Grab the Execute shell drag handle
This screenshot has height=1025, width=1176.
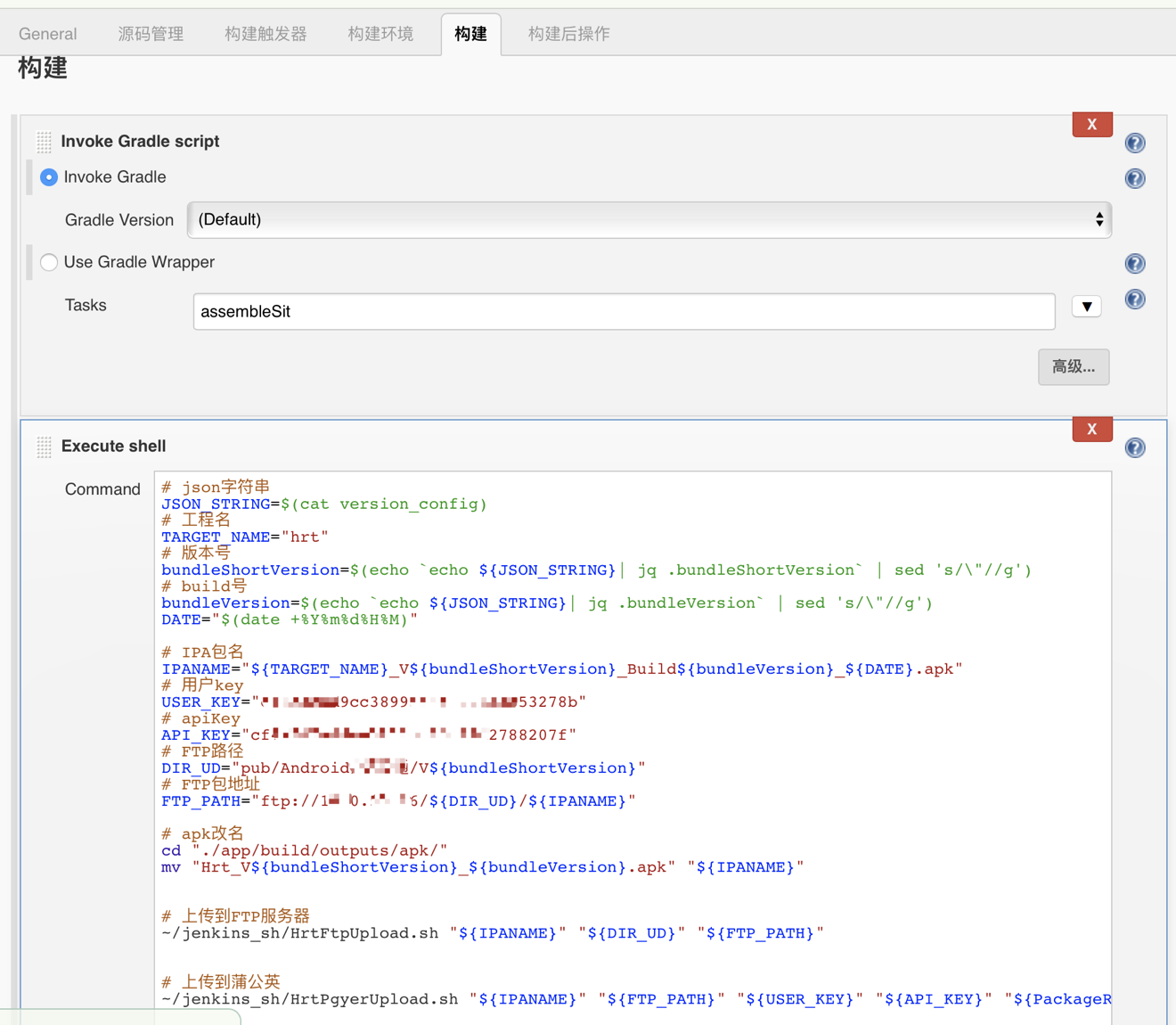pyautogui.click(x=44, y=447)
